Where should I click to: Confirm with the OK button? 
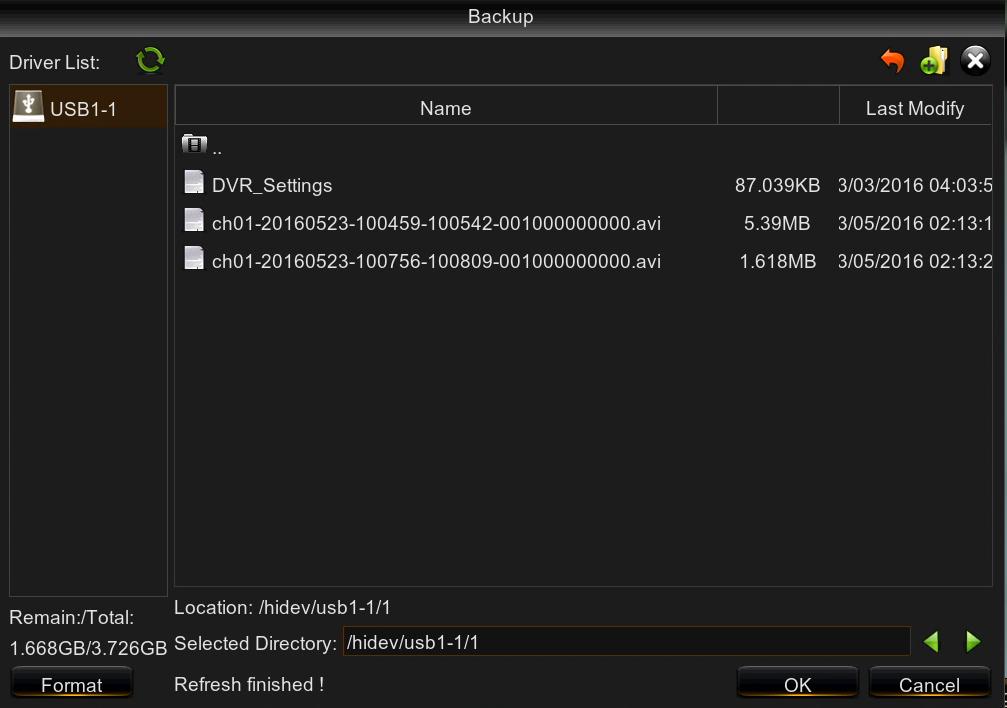tap(797, 683)
